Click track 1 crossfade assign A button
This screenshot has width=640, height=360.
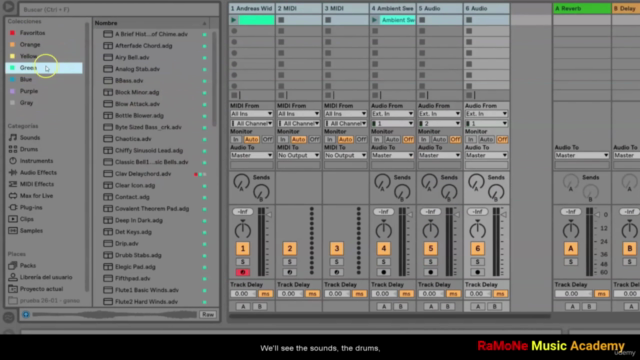pyautogui.click(x=243, y=307)
